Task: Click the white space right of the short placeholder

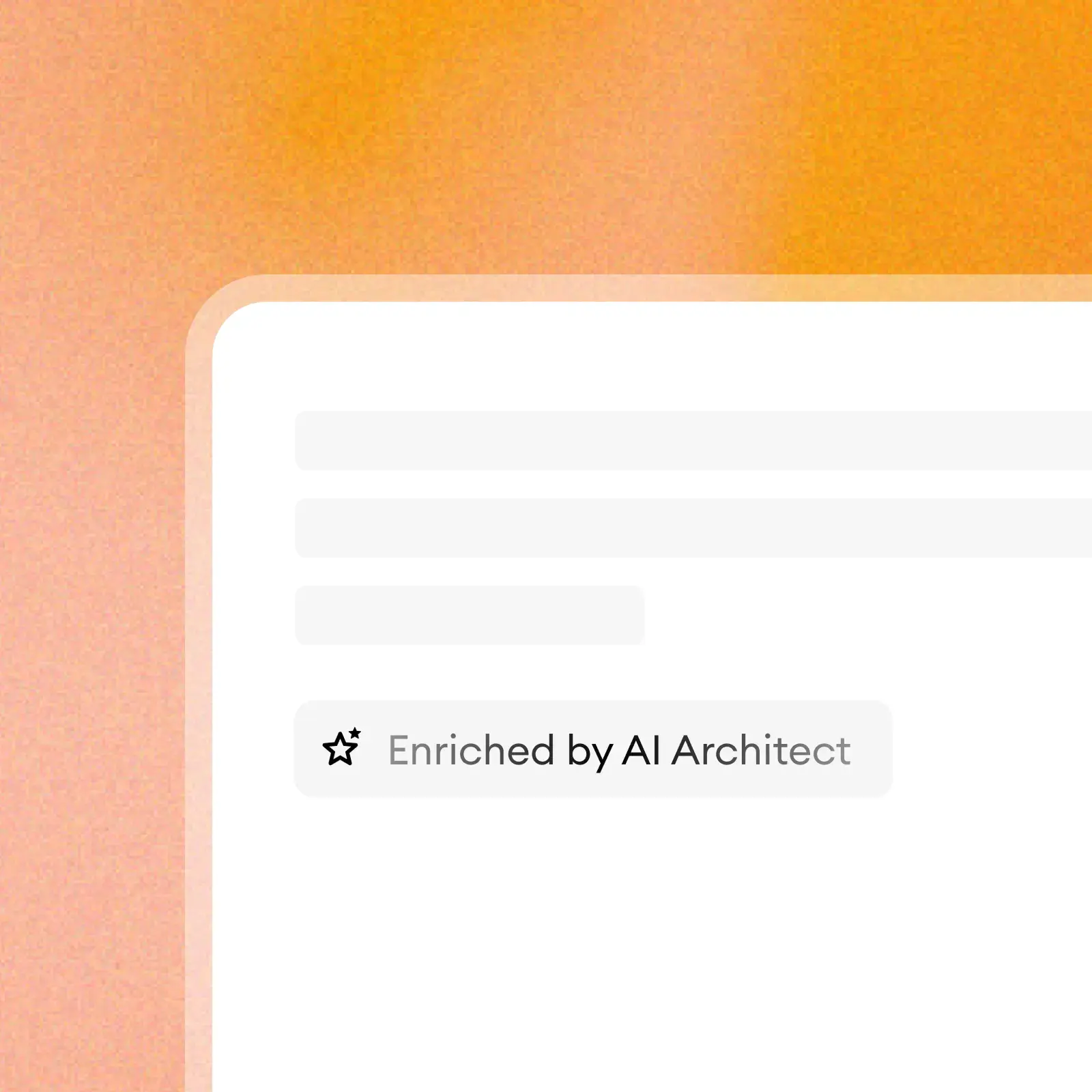Action: click(x=867, y=615)
